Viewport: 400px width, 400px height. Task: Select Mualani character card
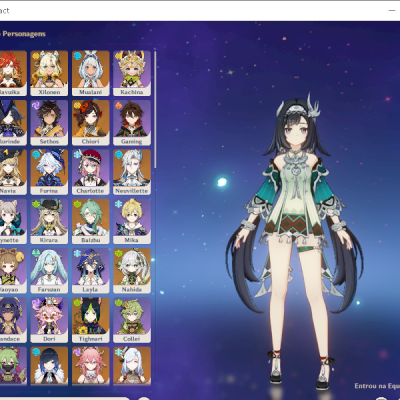(90, 73)
